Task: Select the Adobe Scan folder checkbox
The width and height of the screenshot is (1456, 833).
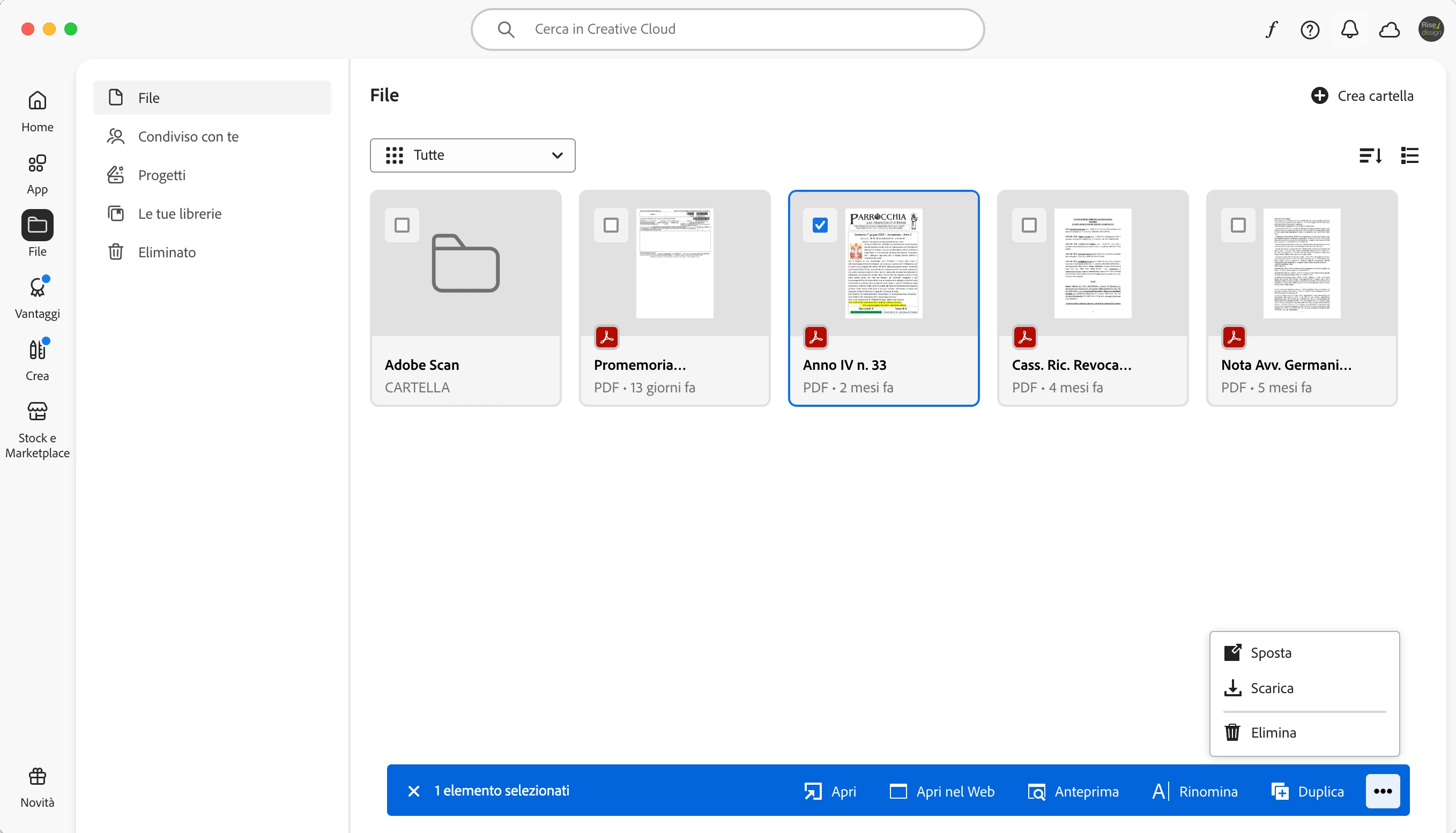Action: pyautogui.click(x=402, y=225)
